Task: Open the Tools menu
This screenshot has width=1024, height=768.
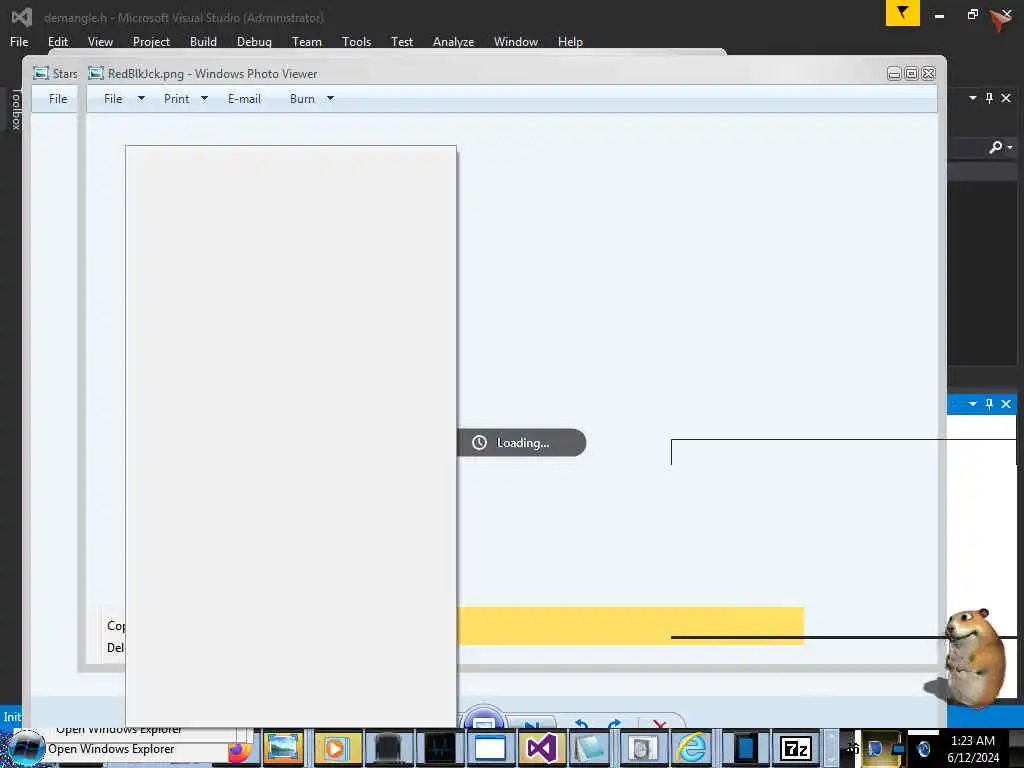Action: coord(357,42)
